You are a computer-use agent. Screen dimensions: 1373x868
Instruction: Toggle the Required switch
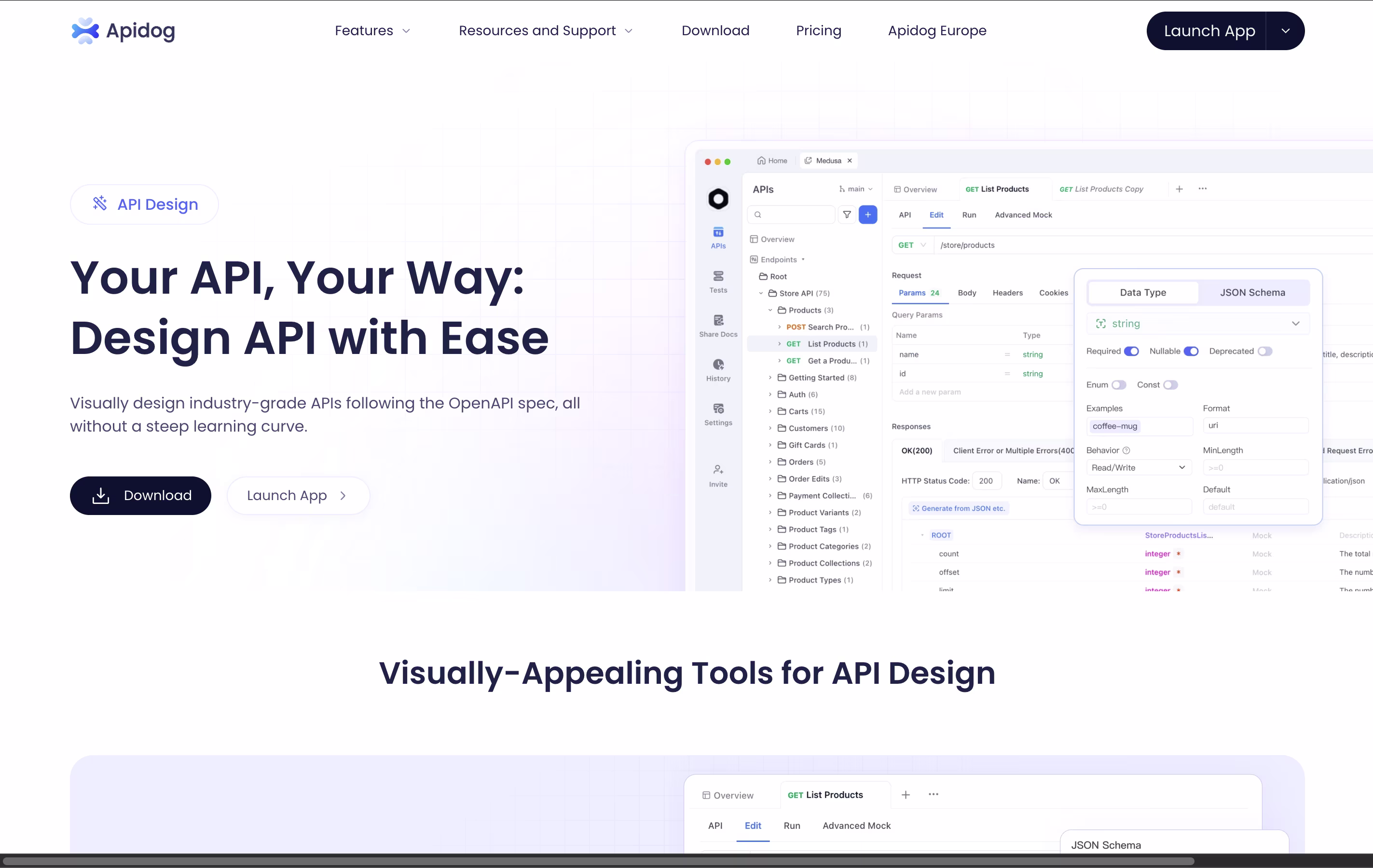1131,351
